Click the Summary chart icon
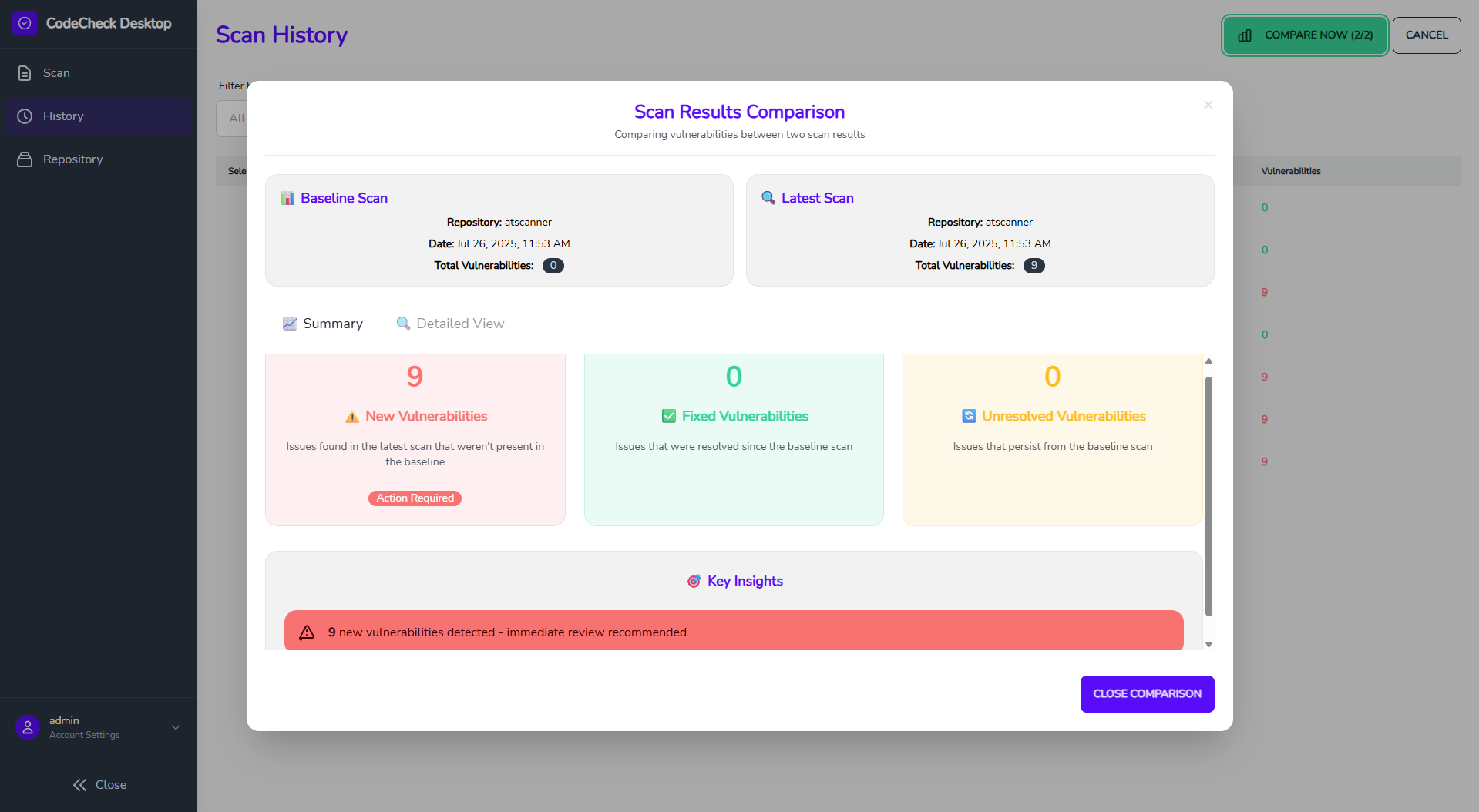The width and height of the screenshot is (1479, 812). [290, 324]
